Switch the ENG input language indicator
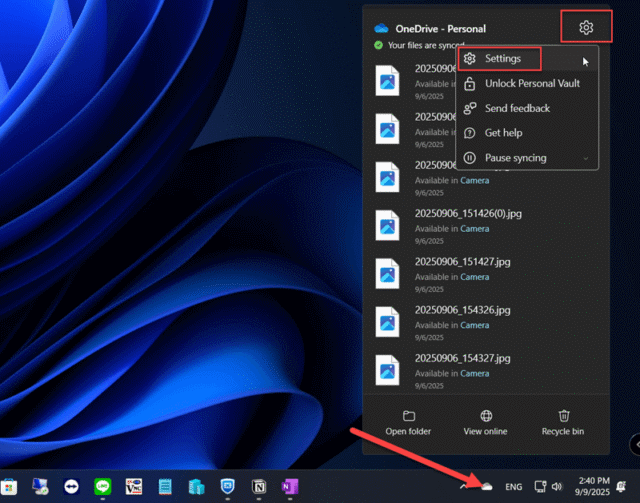The width and height of the screenshot is (640, 503). tap(513, 487)
